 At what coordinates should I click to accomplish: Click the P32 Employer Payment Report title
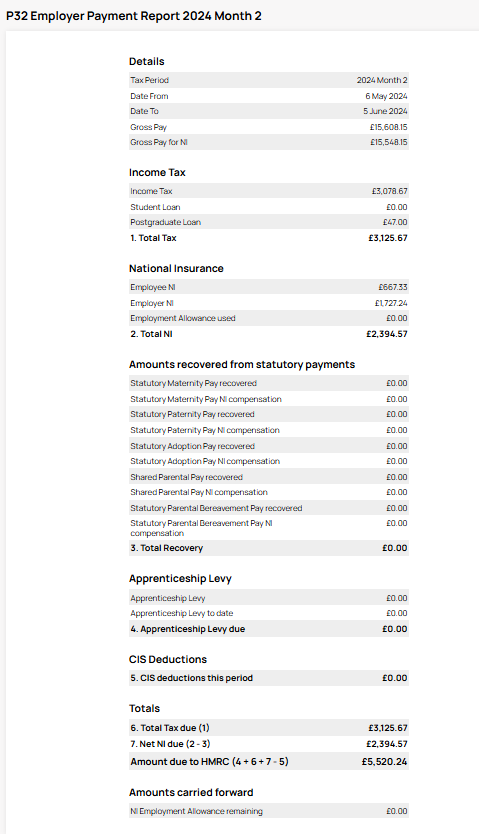click(x=134, y=16)
